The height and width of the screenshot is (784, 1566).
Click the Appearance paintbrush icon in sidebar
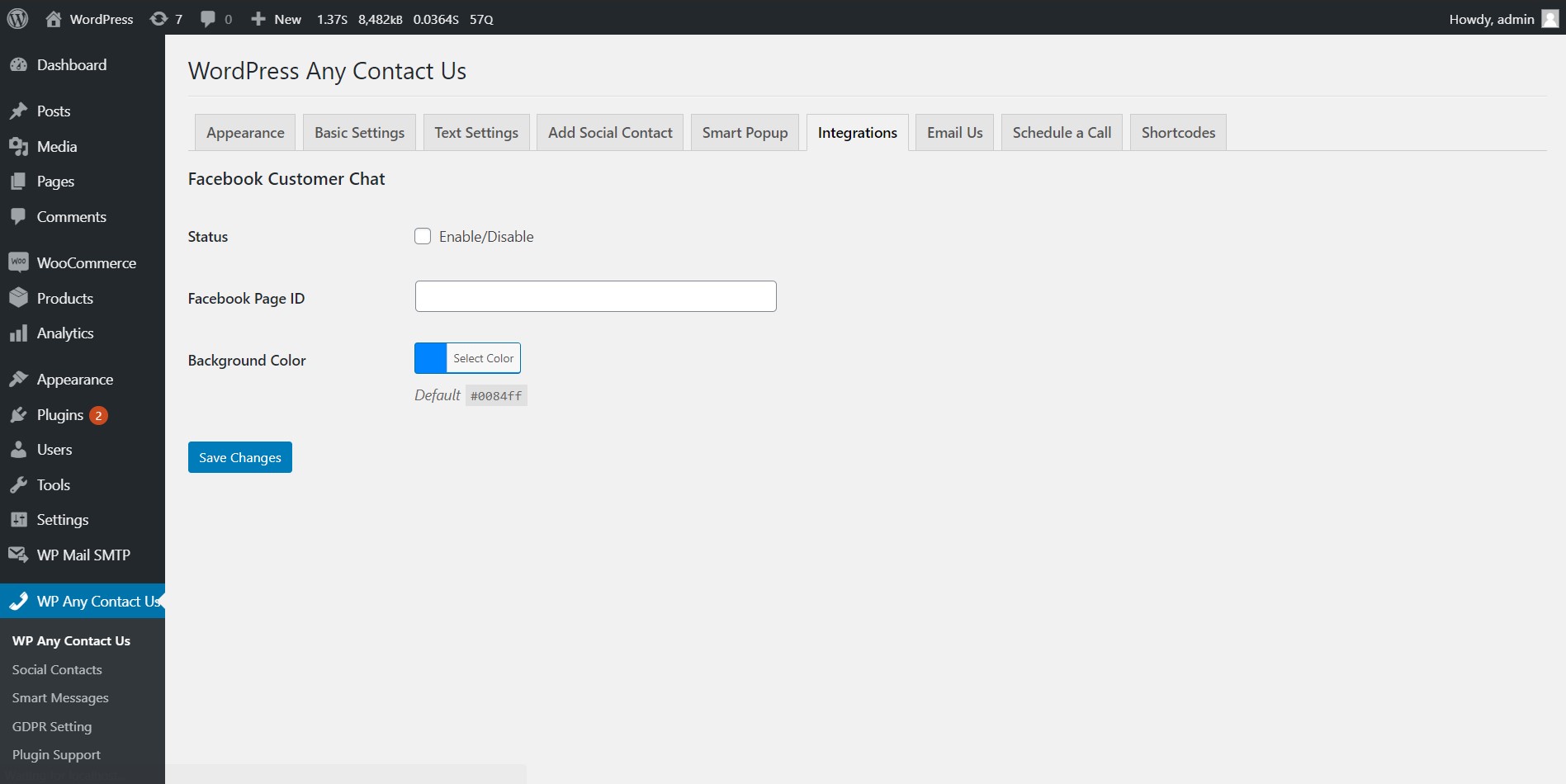18,380
